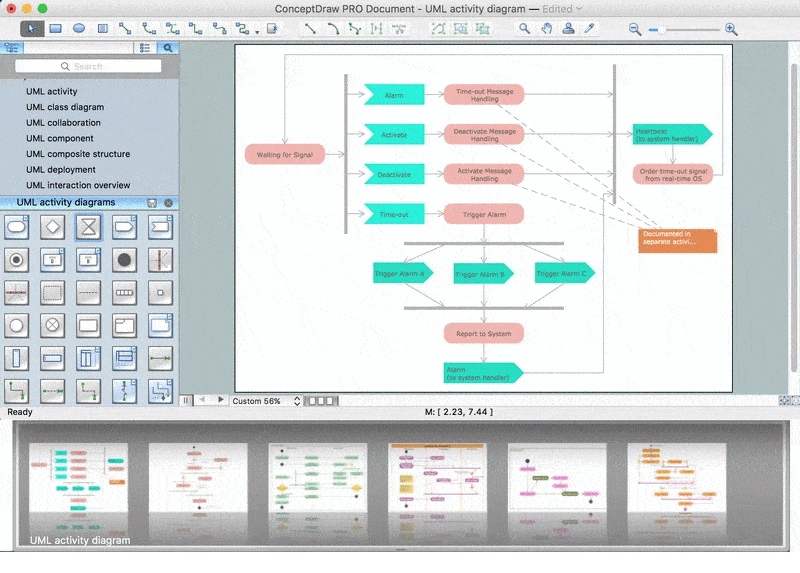Image resolution: width=800 pixels, height=573 pixels.
Task: Pick the rectangle drawing tool
Action: 56,29
